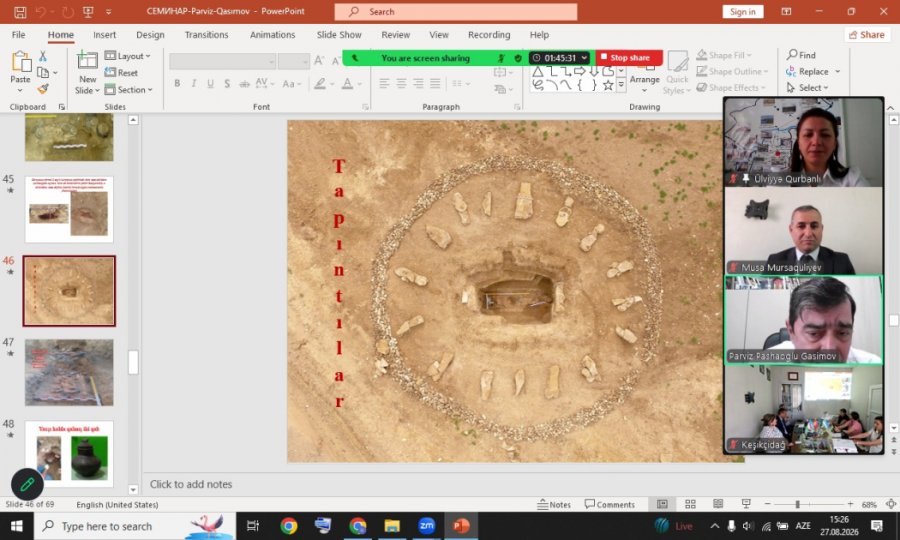Open File Explorer from taskbar
900x540 pixels.
pyautogui.click(x=392, y=526)
